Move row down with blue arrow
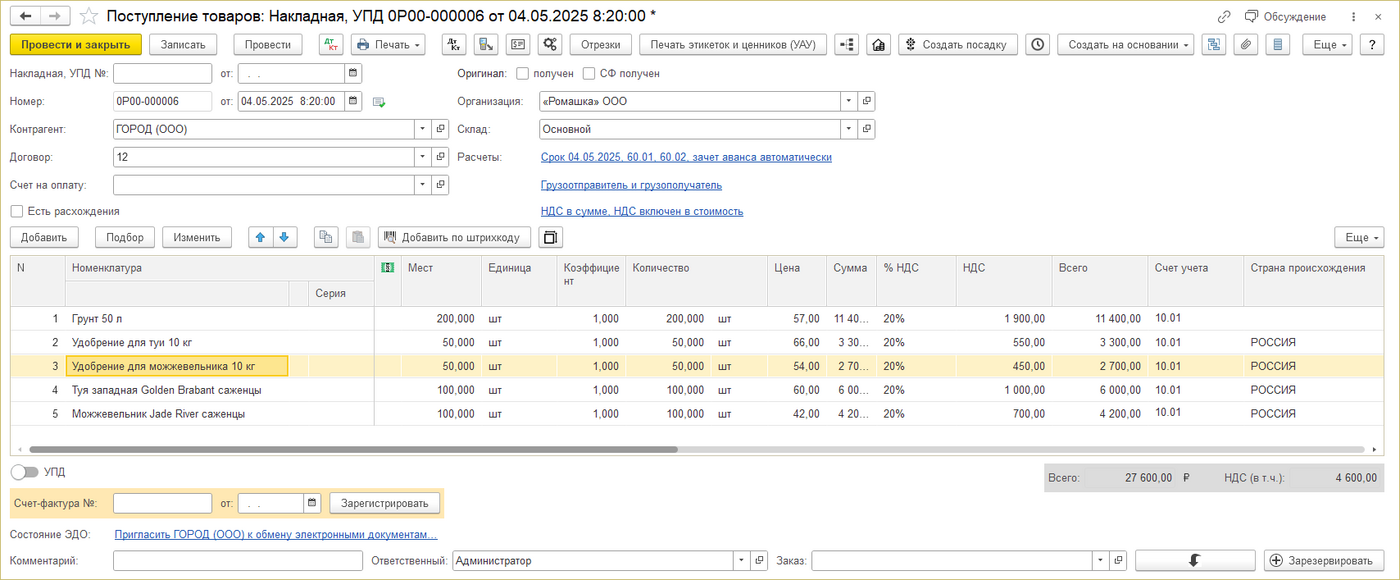Screen dimensions: 1400x580 pyautogui.click(x=284, y=237)
